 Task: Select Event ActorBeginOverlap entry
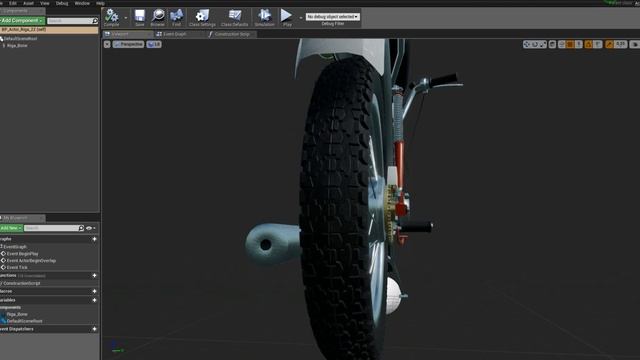coord(31,261)
